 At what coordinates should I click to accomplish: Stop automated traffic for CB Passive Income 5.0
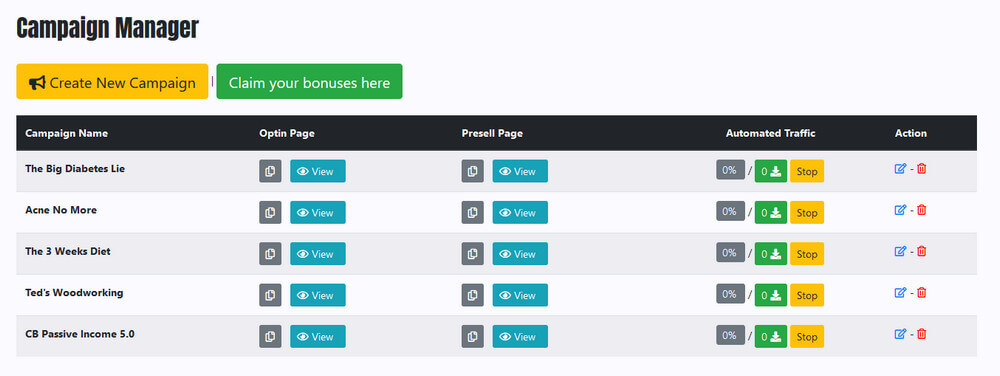pos(807,336)
